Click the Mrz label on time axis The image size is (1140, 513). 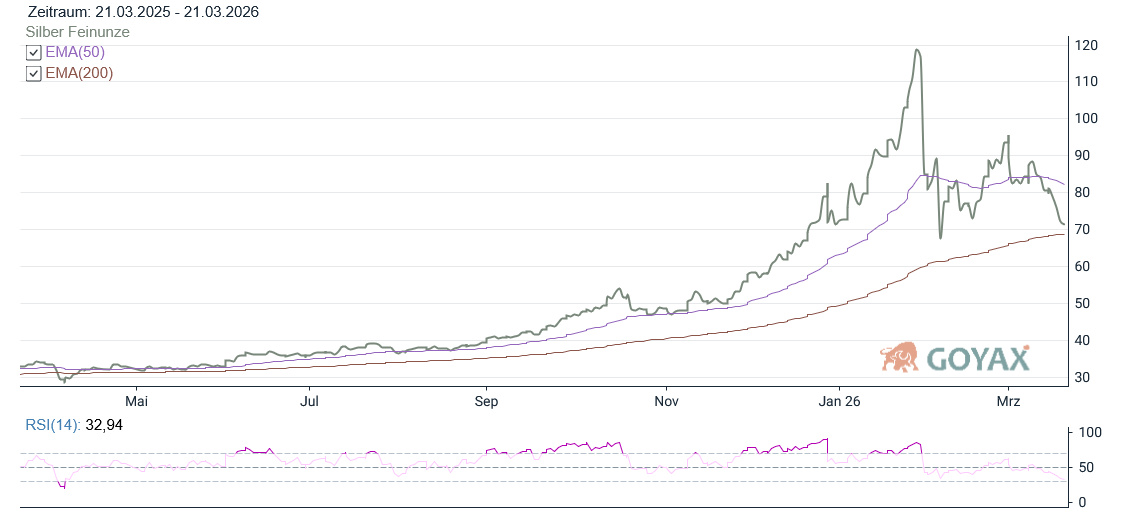[1008, 401]
